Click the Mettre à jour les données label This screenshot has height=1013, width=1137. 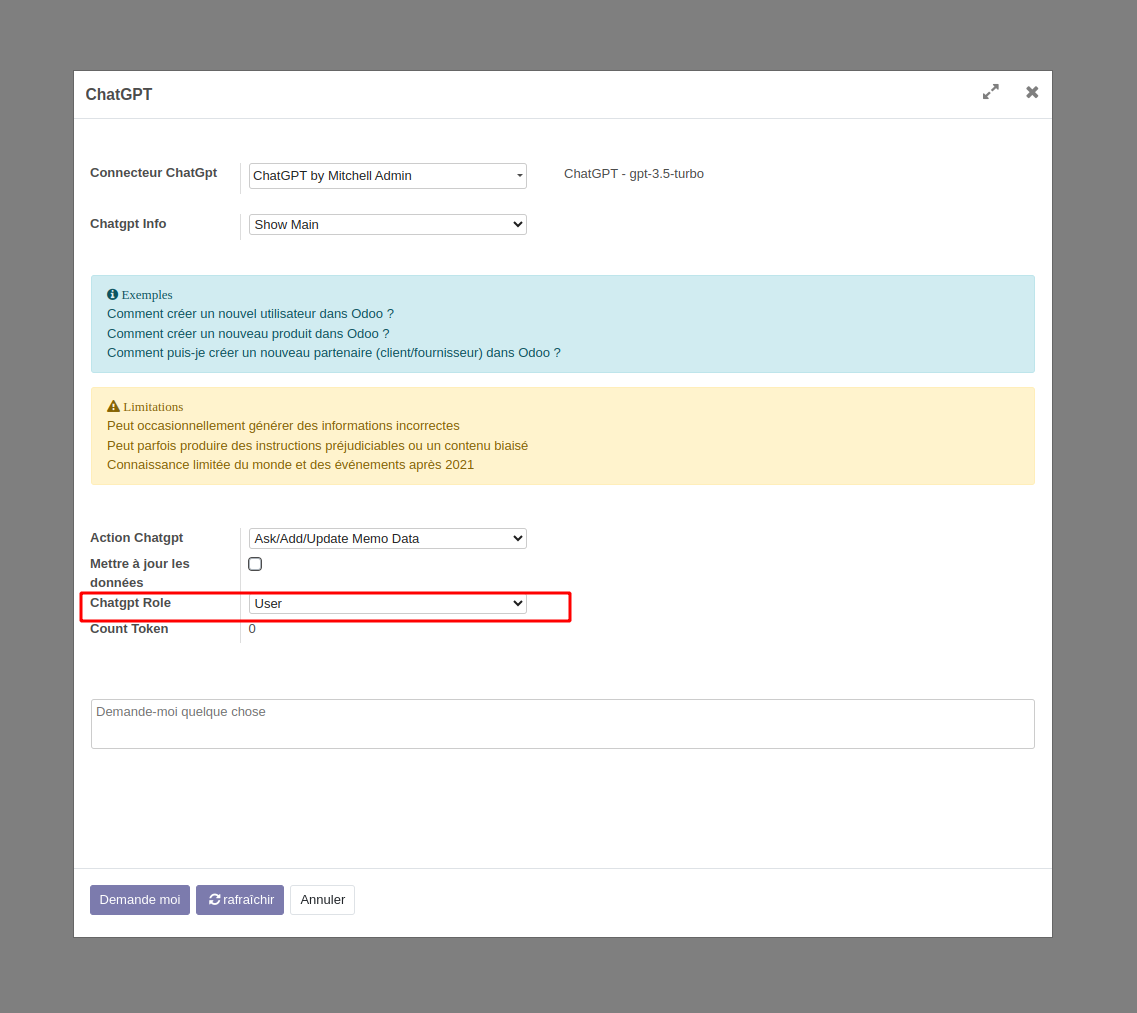pos(140,573)
